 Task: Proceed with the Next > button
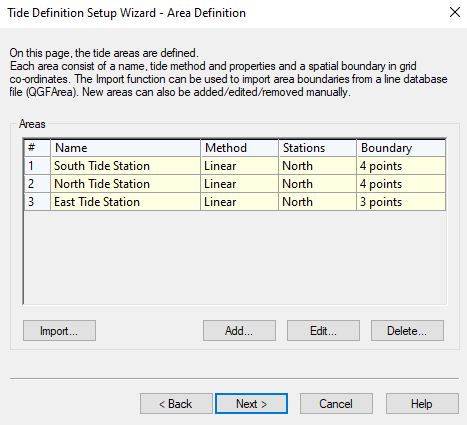[251, 404]
